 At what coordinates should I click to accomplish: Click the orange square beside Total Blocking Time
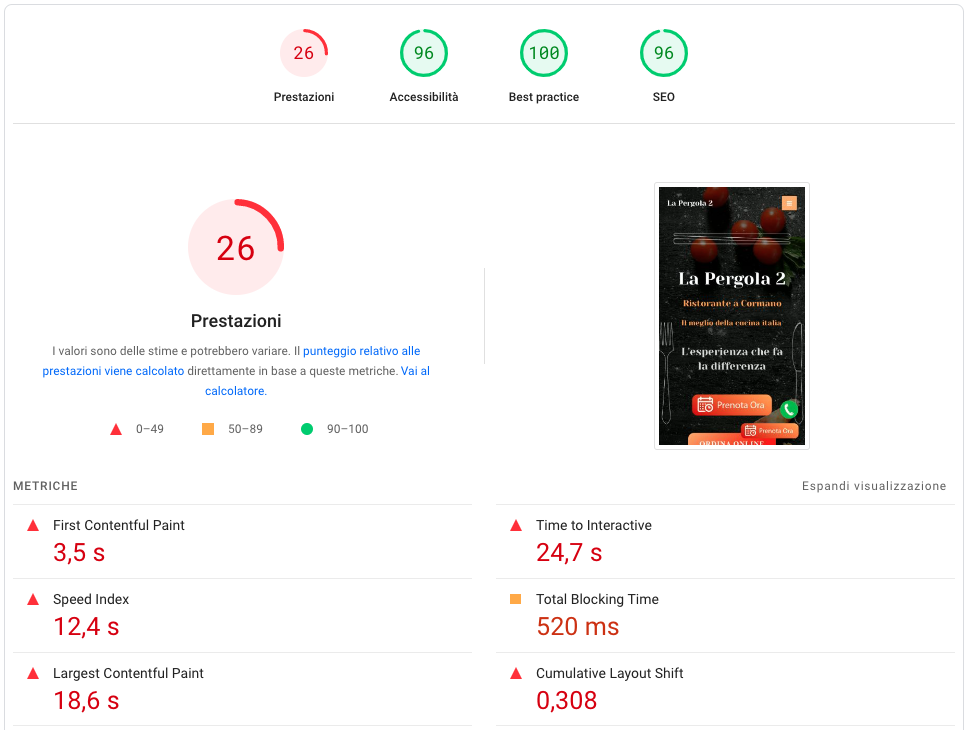[515, 599]
